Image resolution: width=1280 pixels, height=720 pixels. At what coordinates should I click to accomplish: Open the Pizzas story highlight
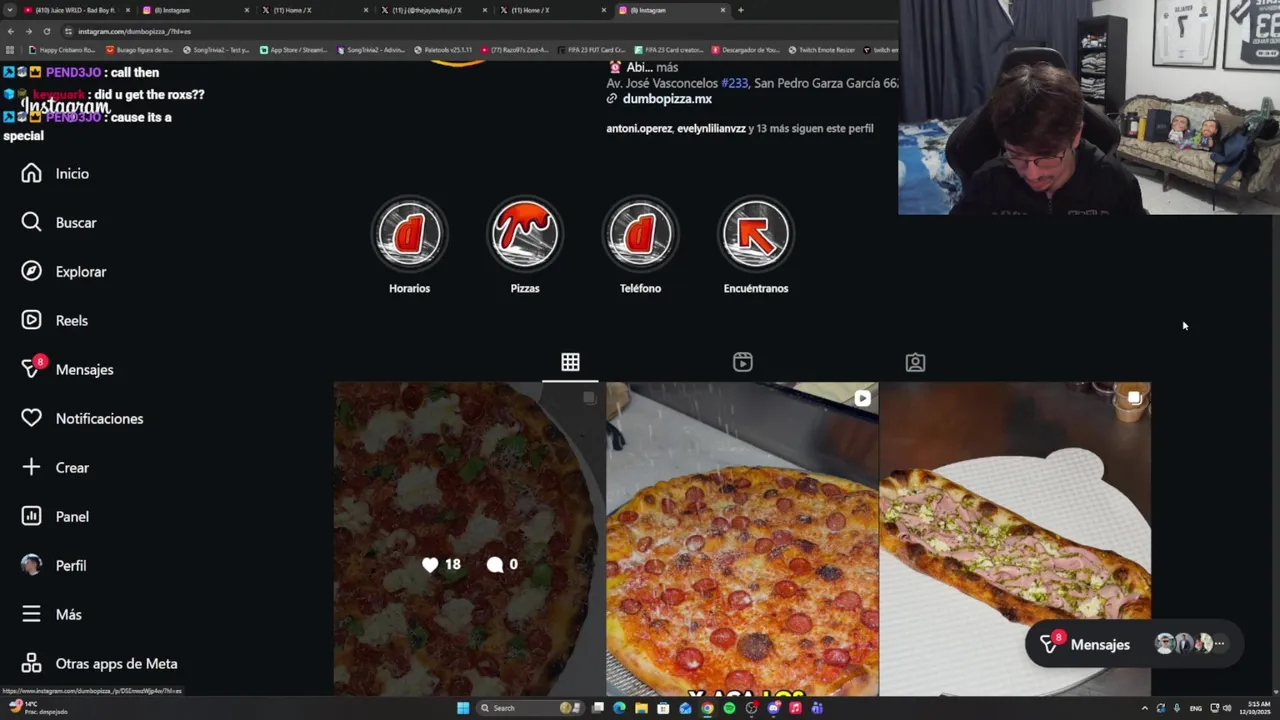point(525,235)
